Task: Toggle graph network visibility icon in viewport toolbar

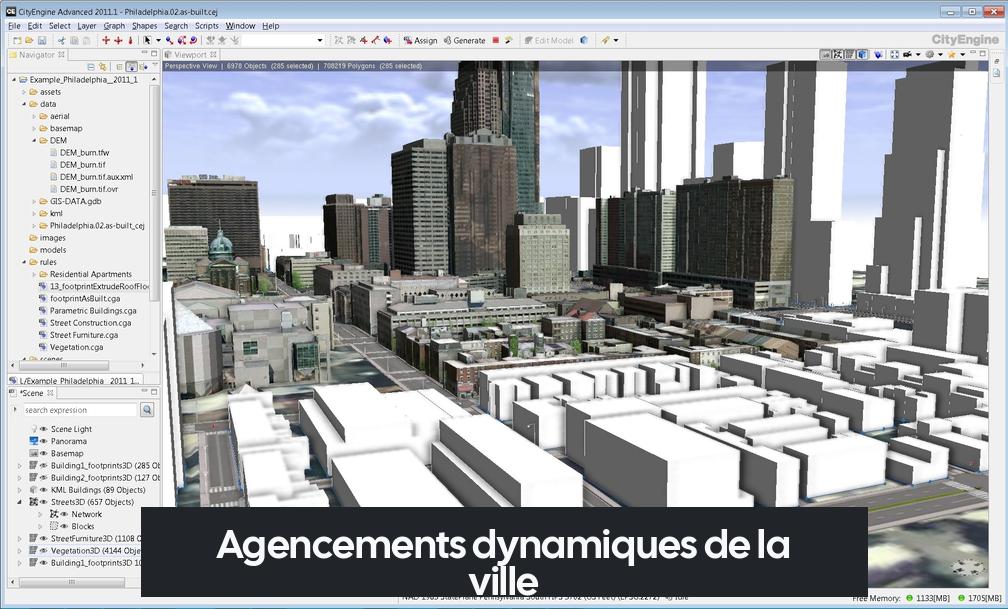Action: (838, 55)
